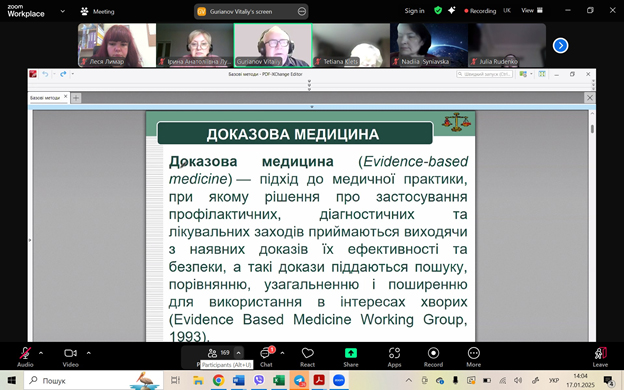Open the Participants panel showing 169

[x=218, y=353]
